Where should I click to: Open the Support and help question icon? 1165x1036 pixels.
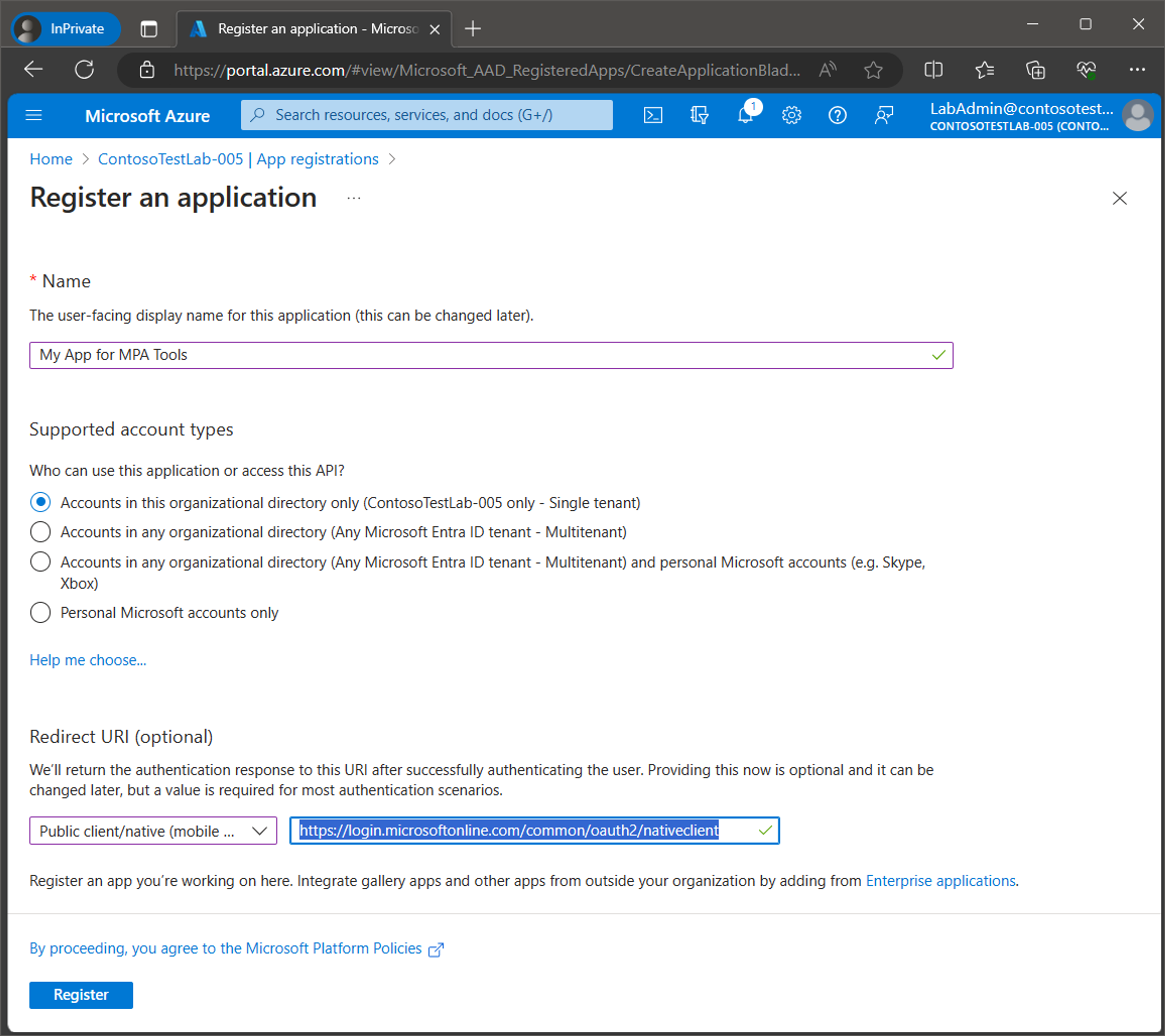click(x=837, y=116)
